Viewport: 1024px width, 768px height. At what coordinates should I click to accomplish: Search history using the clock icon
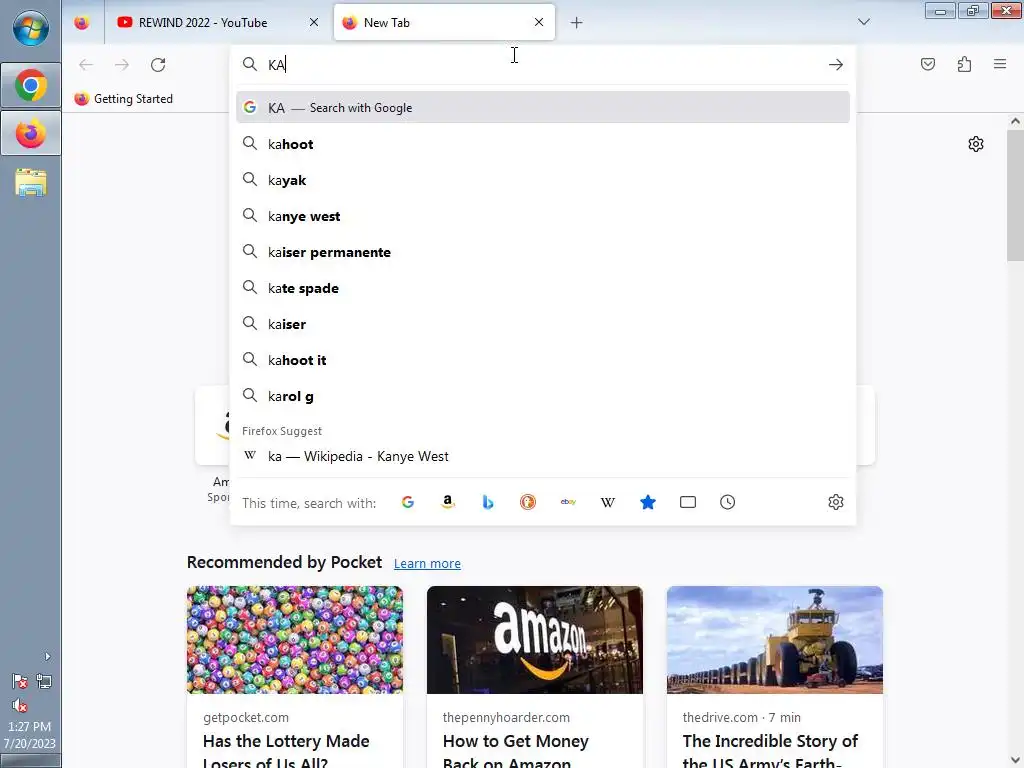(728, 502)
